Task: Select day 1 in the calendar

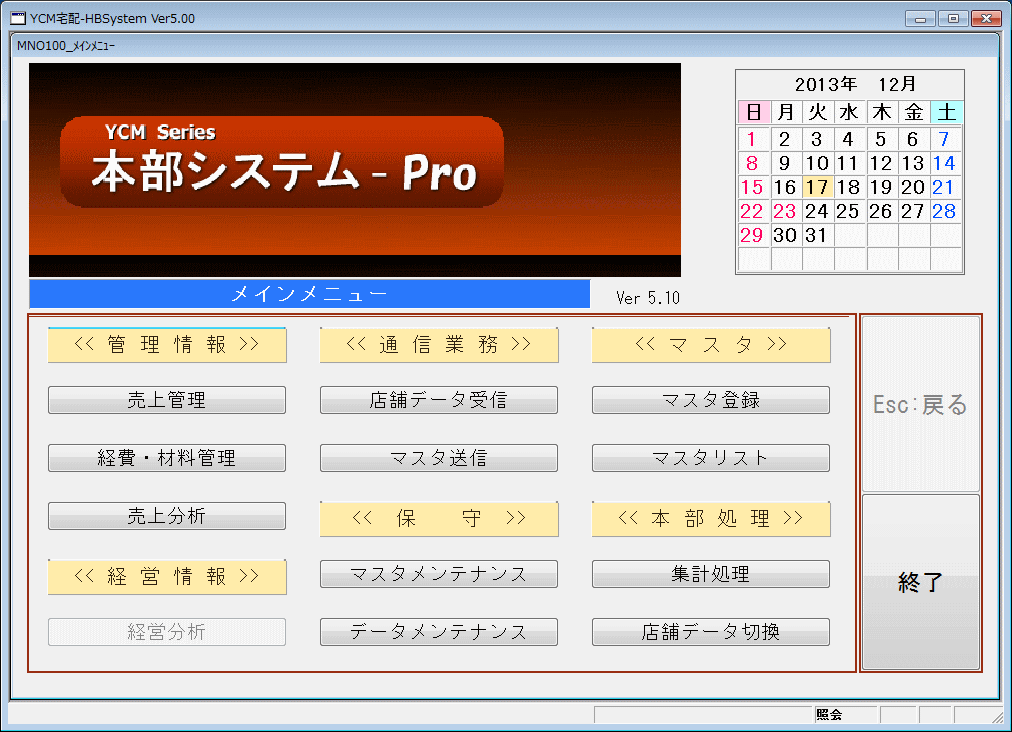Action: coord(753,139)
